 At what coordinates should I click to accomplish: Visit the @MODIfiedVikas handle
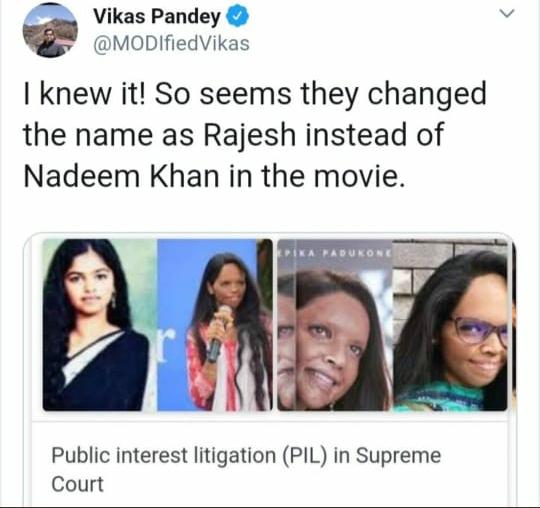coord(172,44)
